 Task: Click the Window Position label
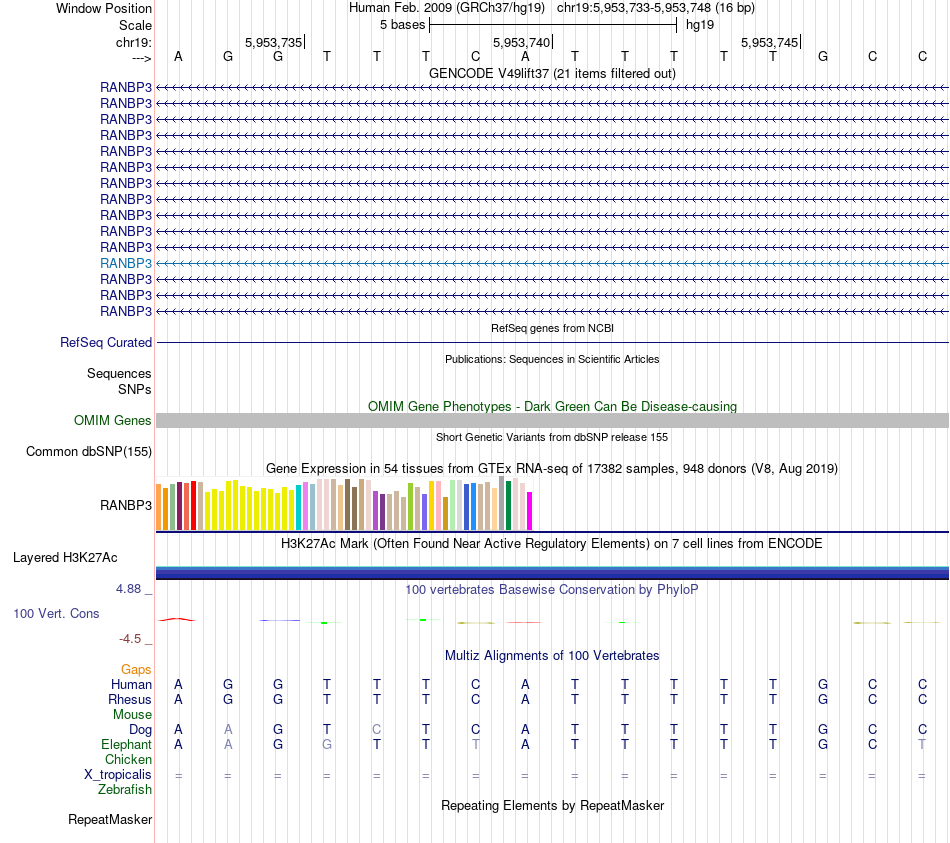tap(104, 8)
